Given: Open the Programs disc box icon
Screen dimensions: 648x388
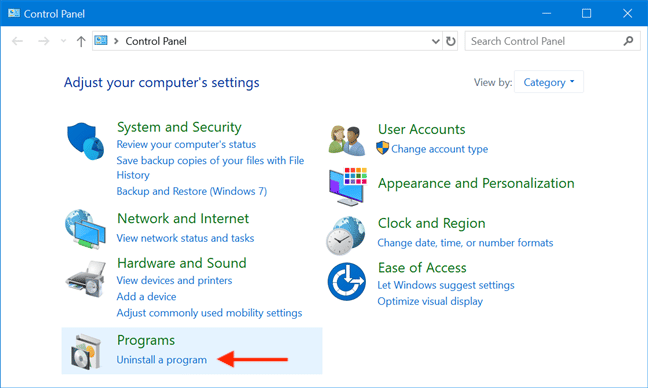Looking at the screenshot, I should point(86,352).
